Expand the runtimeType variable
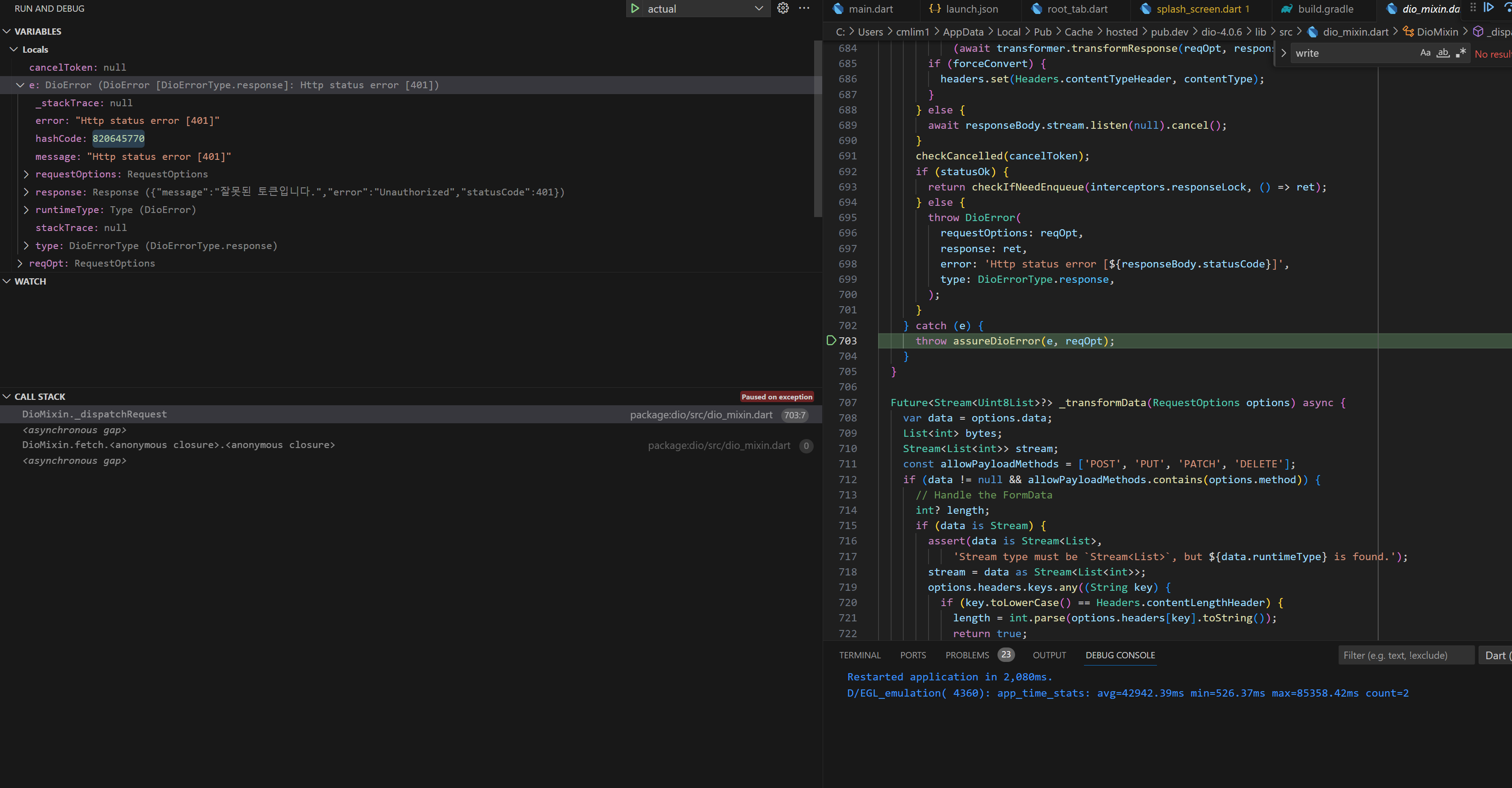 click(27, 209)
